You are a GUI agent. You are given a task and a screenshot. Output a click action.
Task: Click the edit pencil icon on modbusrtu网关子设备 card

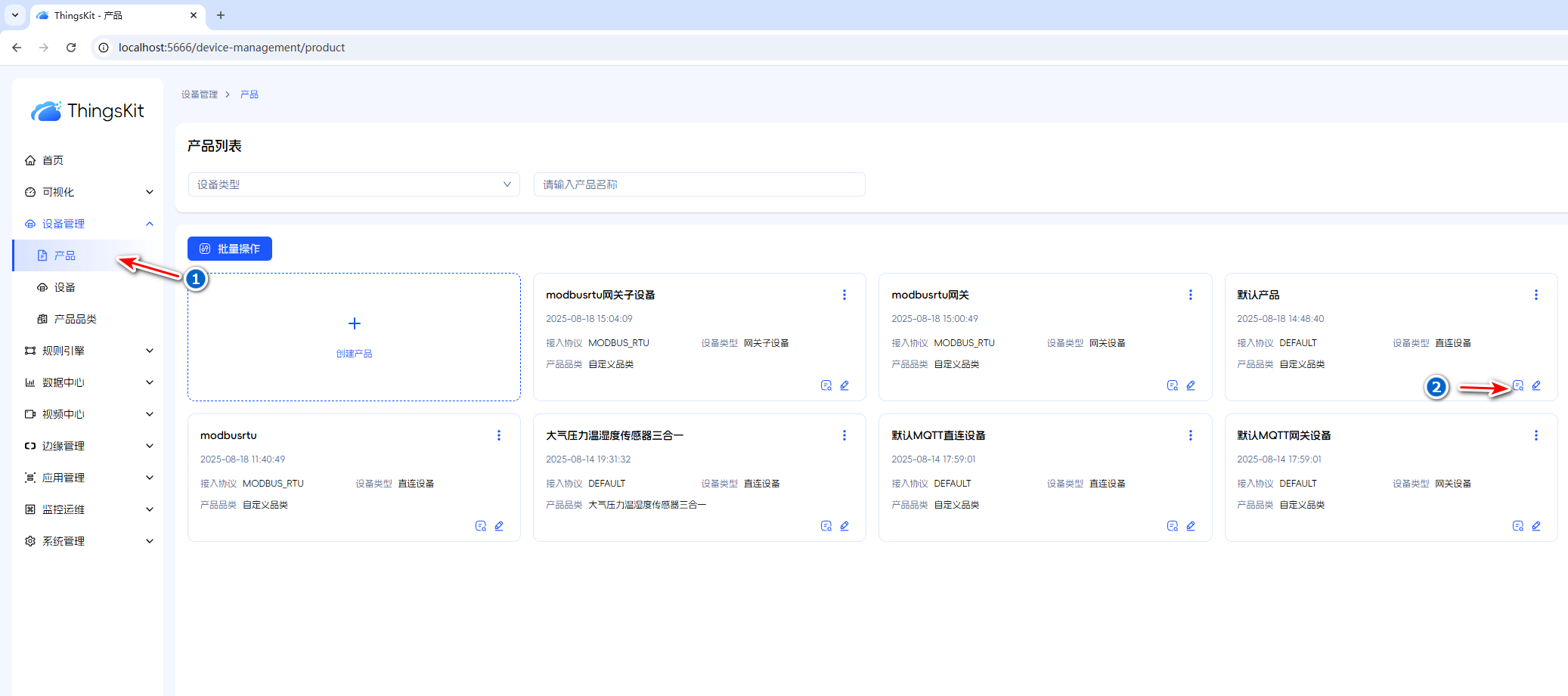pos(844,385)
